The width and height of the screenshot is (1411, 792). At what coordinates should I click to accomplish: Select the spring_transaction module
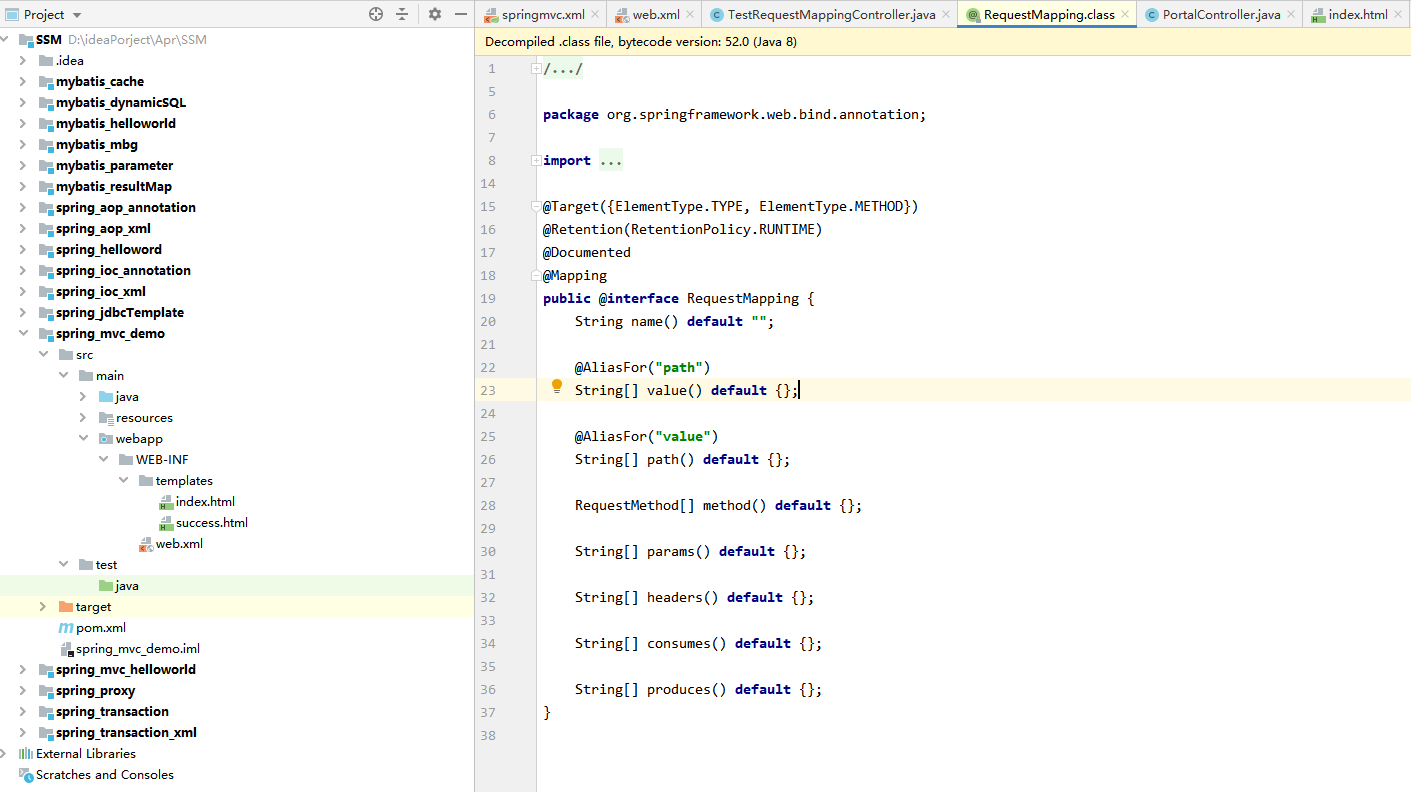tap(113, 712)
